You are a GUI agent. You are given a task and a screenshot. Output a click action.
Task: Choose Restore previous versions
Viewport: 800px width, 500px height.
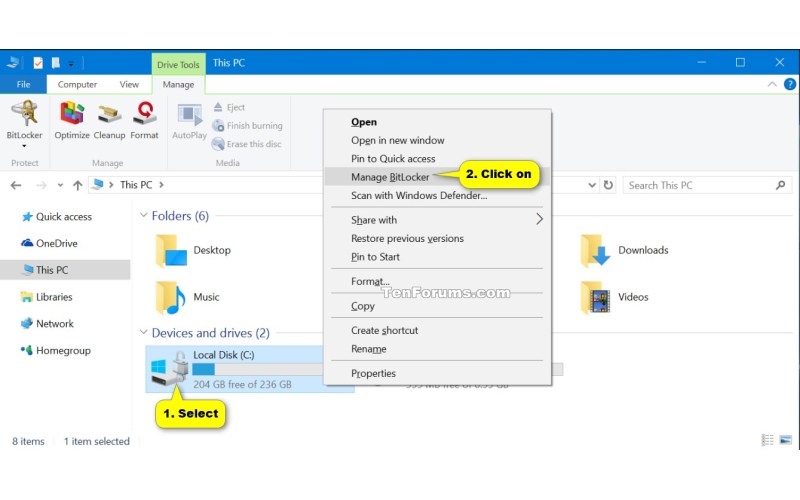click(437, 238)
